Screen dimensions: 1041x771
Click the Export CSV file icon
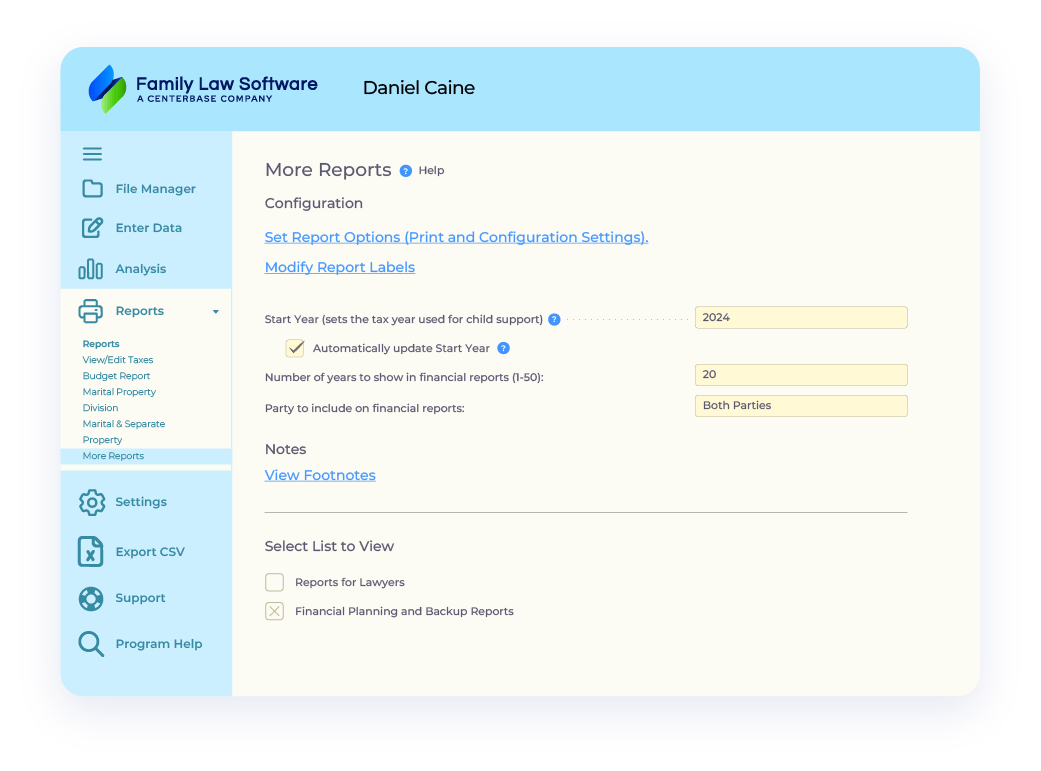(x=91, y=552)
